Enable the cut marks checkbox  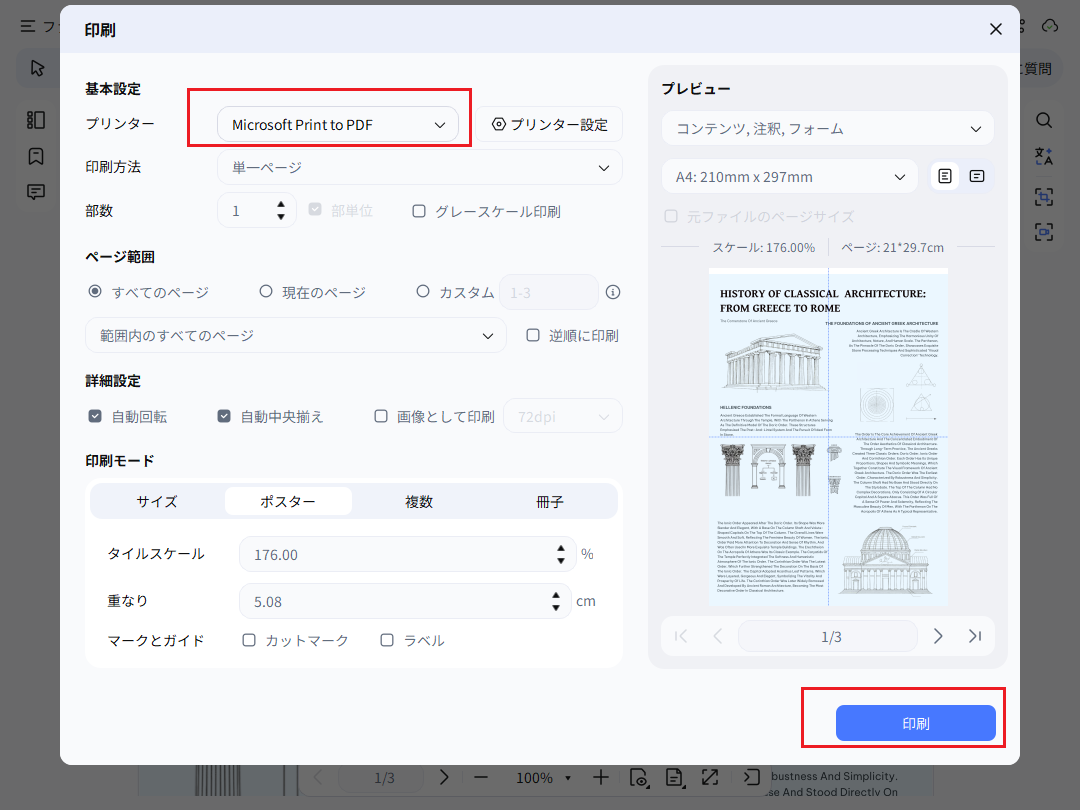tap(249, 640)
